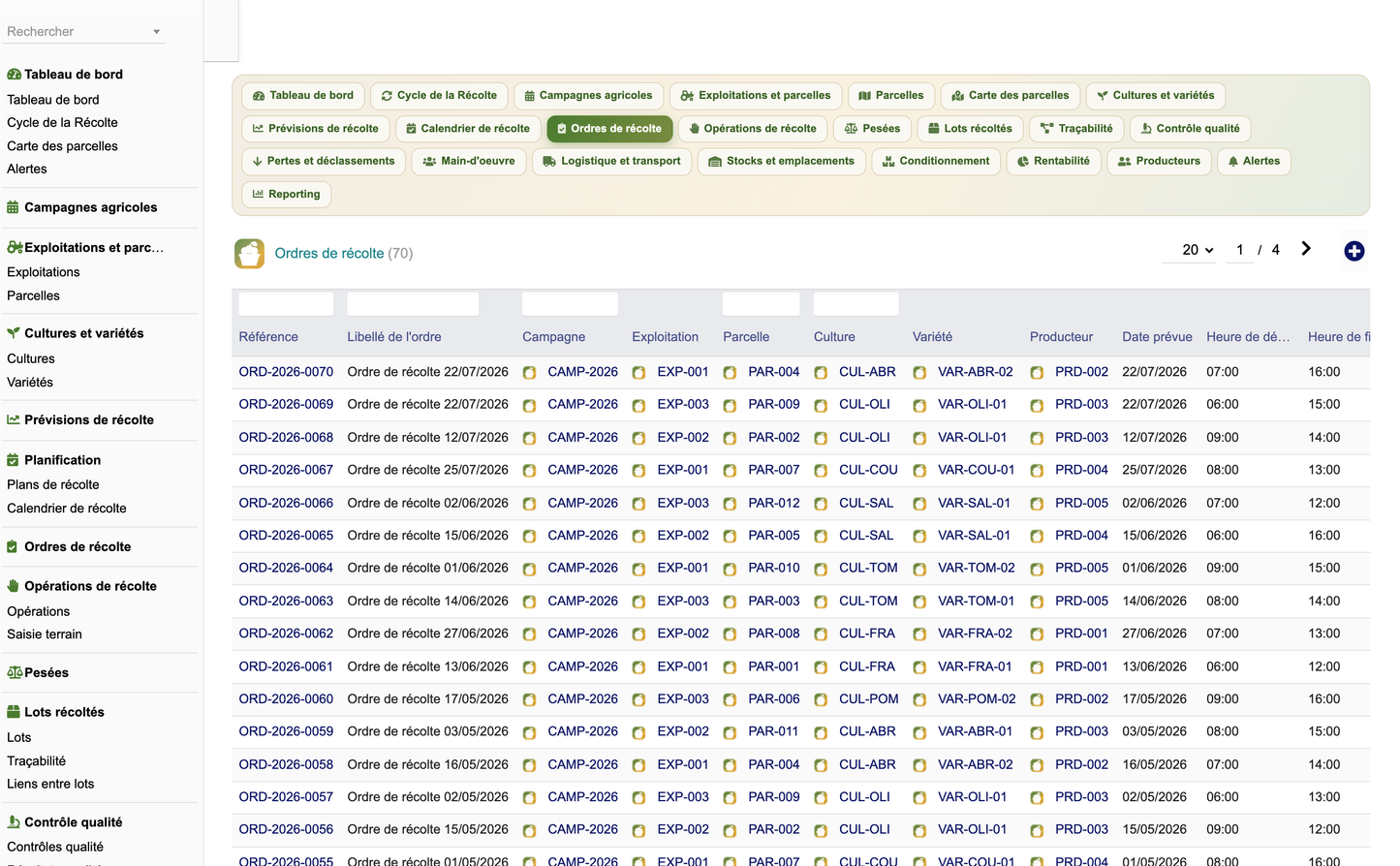
Task: Click Cultures et variétés sidebar seedling icon
Action: [14, 333]
